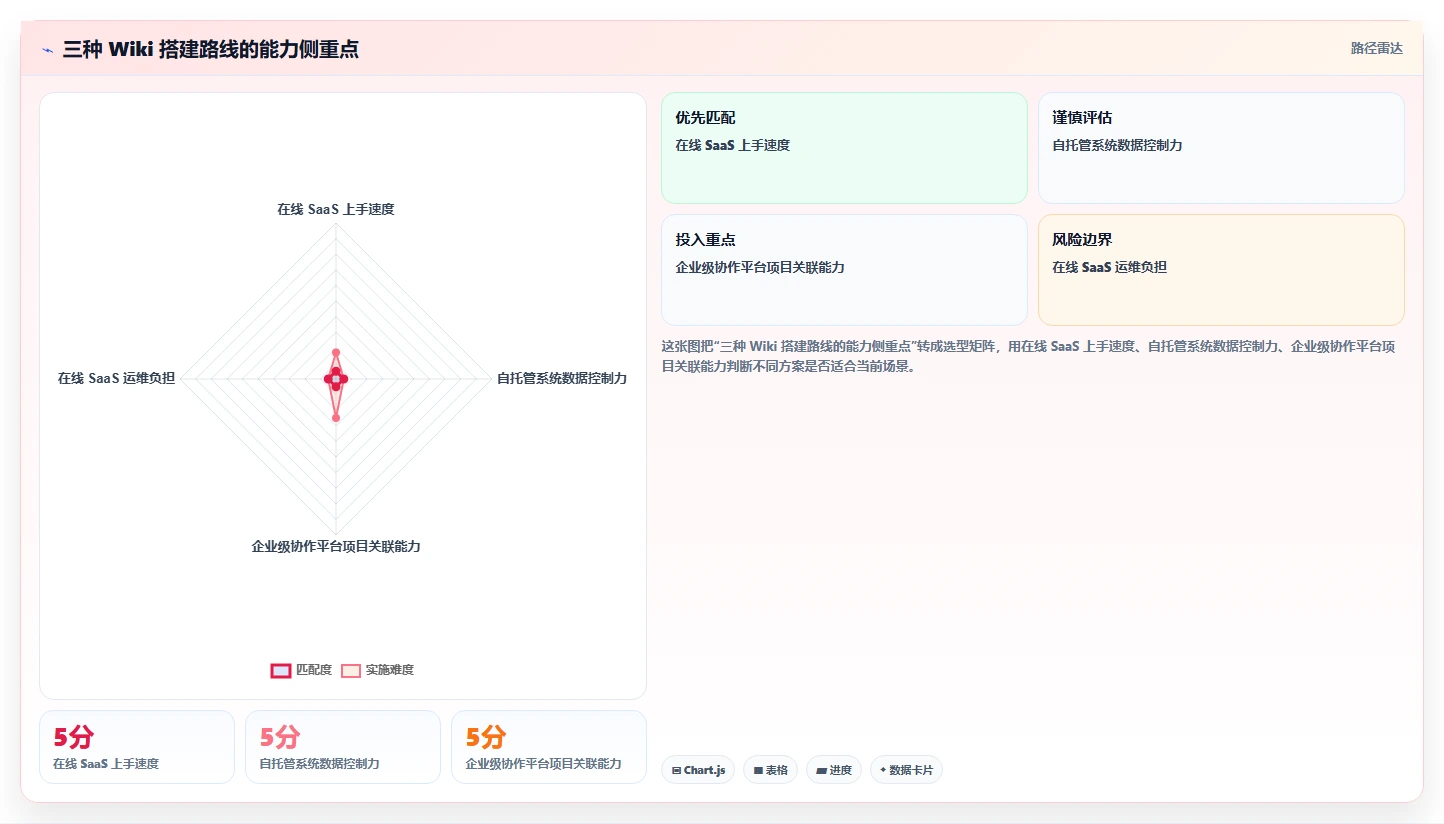Click radar axis label 在线 SaaS 上手速度
This screenshot has height=824, width=1444.
(336, 210)
